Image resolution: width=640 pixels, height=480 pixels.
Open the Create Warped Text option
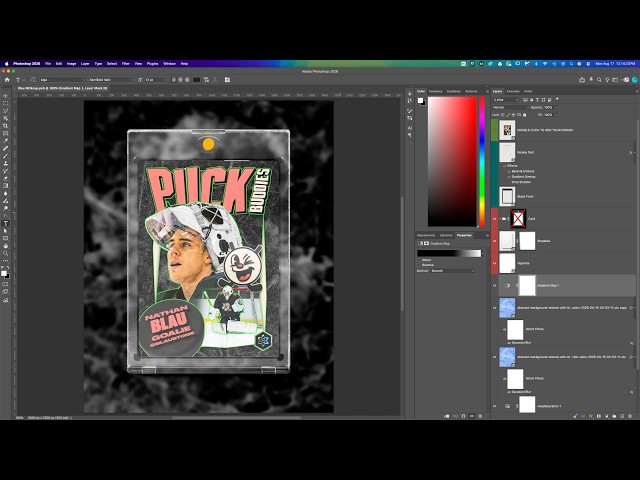click(206, 80)
